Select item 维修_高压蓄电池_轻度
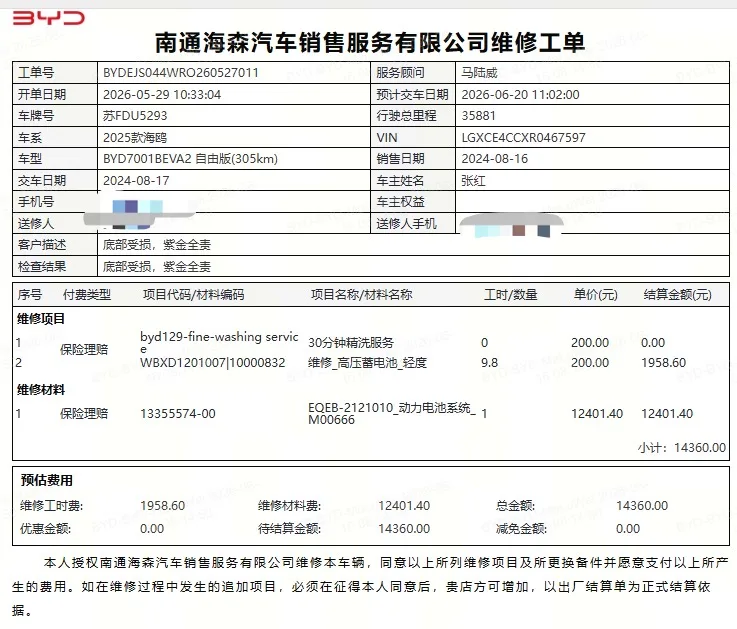This screenshot has width=737, height=629. pos(367,363)
